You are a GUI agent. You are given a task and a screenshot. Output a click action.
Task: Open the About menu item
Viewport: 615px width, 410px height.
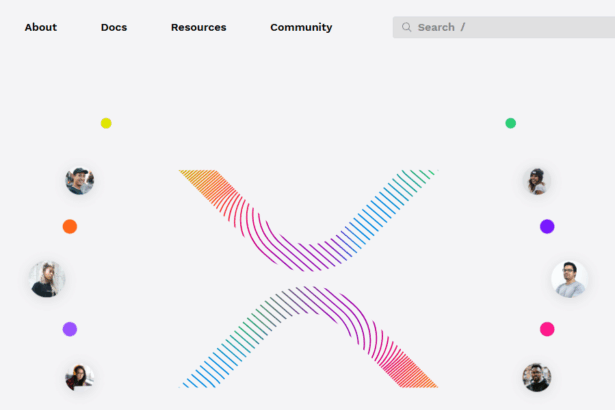coord(41,27)
